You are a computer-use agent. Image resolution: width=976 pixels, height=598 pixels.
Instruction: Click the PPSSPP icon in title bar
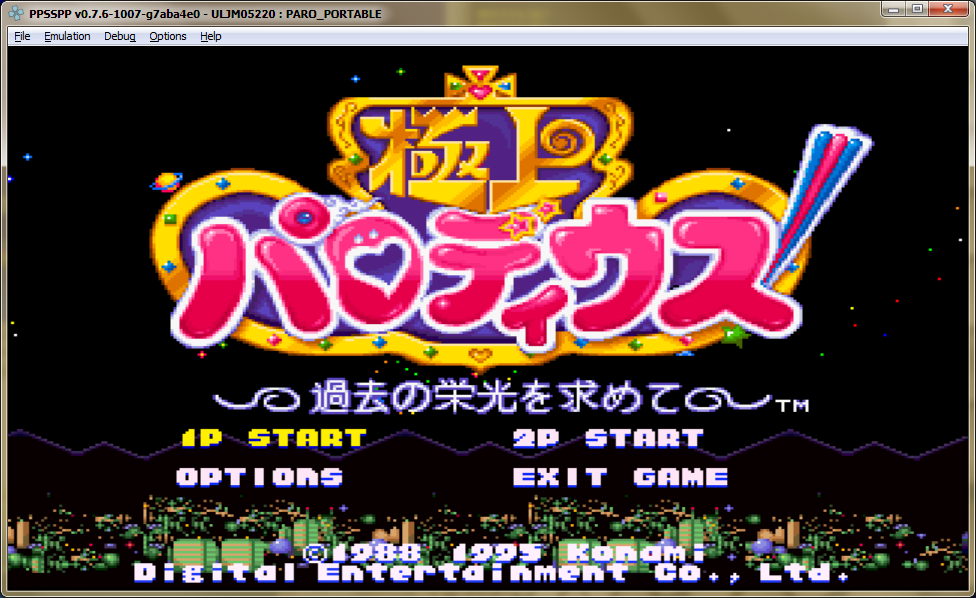point(17,13)
